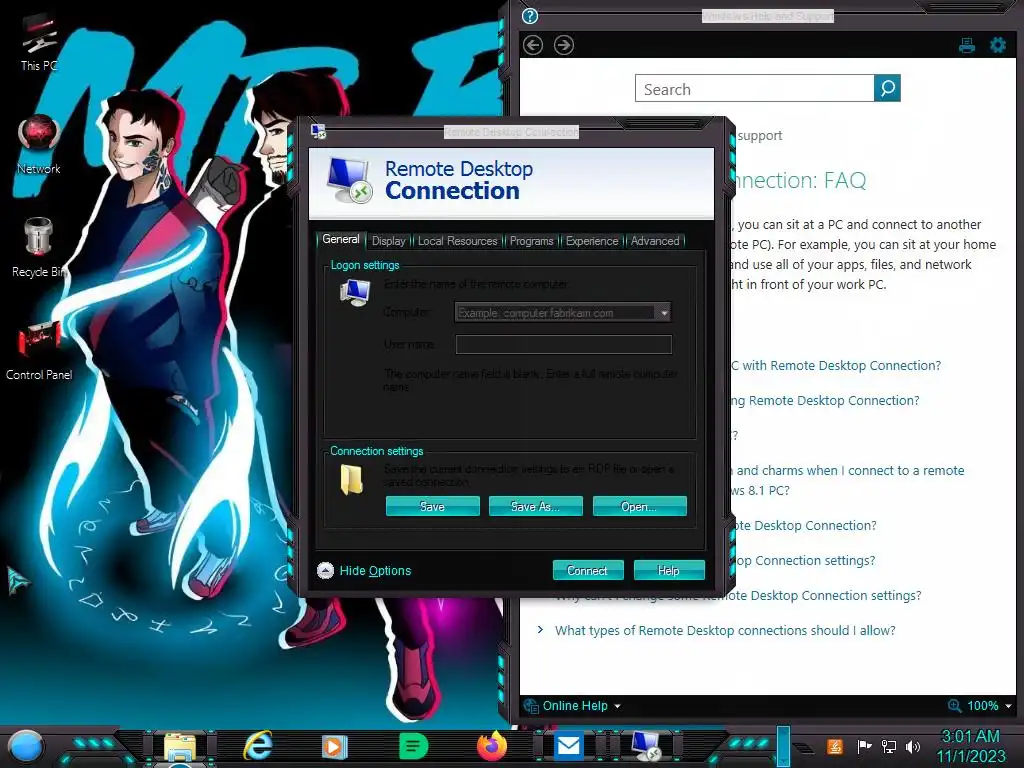The image size is (1024, 768).
Task: Open Help settings gear icon
Action: point(998,45)
